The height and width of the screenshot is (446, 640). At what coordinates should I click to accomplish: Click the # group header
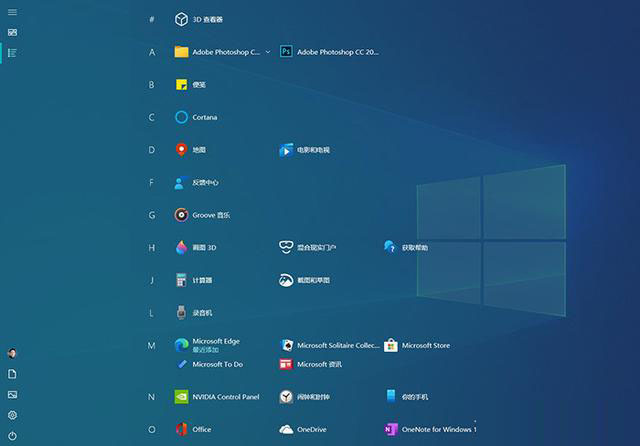pyautogui.click(x=151, y=19)
